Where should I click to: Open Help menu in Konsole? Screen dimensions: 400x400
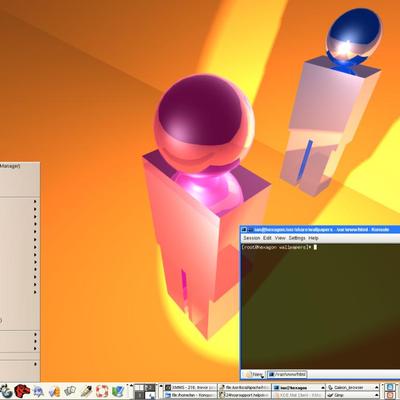pyautogui.click(x=313, y=238)
